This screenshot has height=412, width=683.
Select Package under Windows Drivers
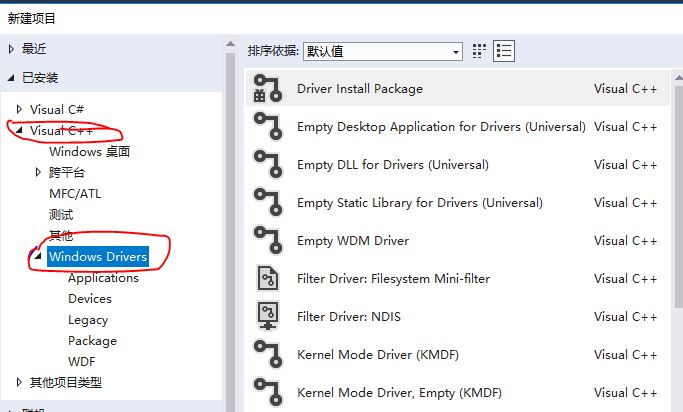tap(92, 341)
